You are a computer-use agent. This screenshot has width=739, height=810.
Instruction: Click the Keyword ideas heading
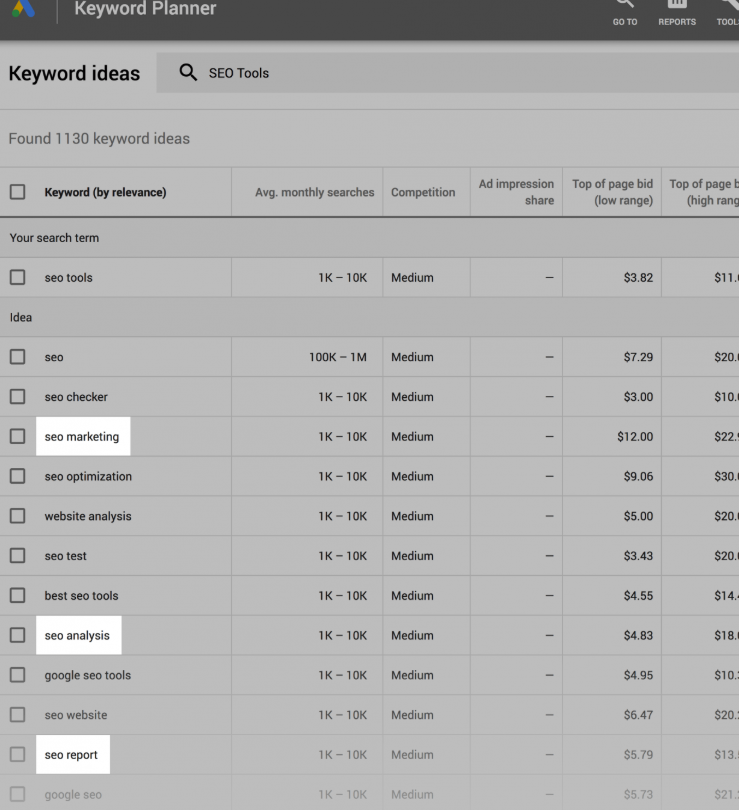pos(74,73)
